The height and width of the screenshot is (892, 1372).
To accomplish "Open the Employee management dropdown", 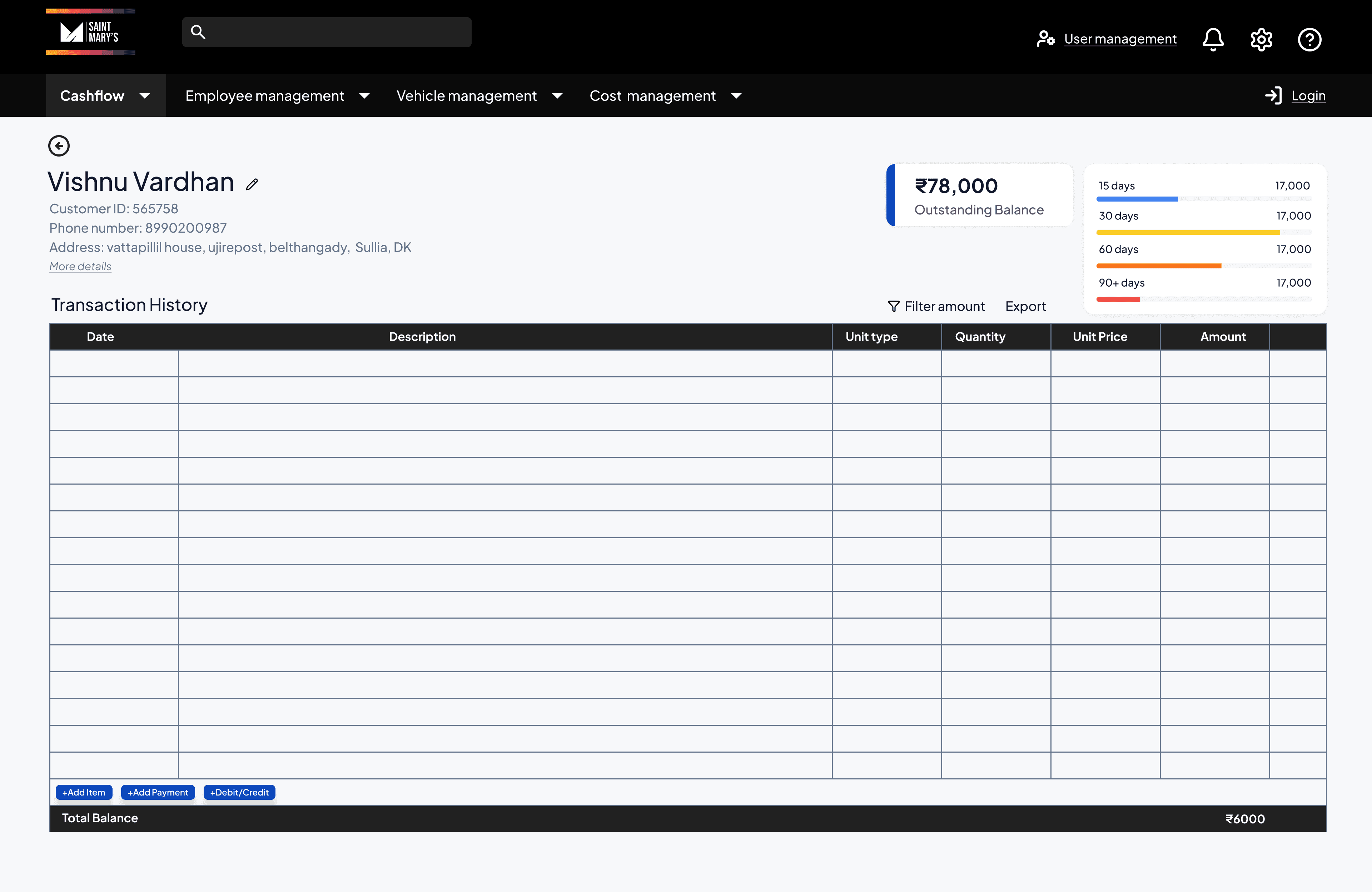I will (x=364, y=96).
